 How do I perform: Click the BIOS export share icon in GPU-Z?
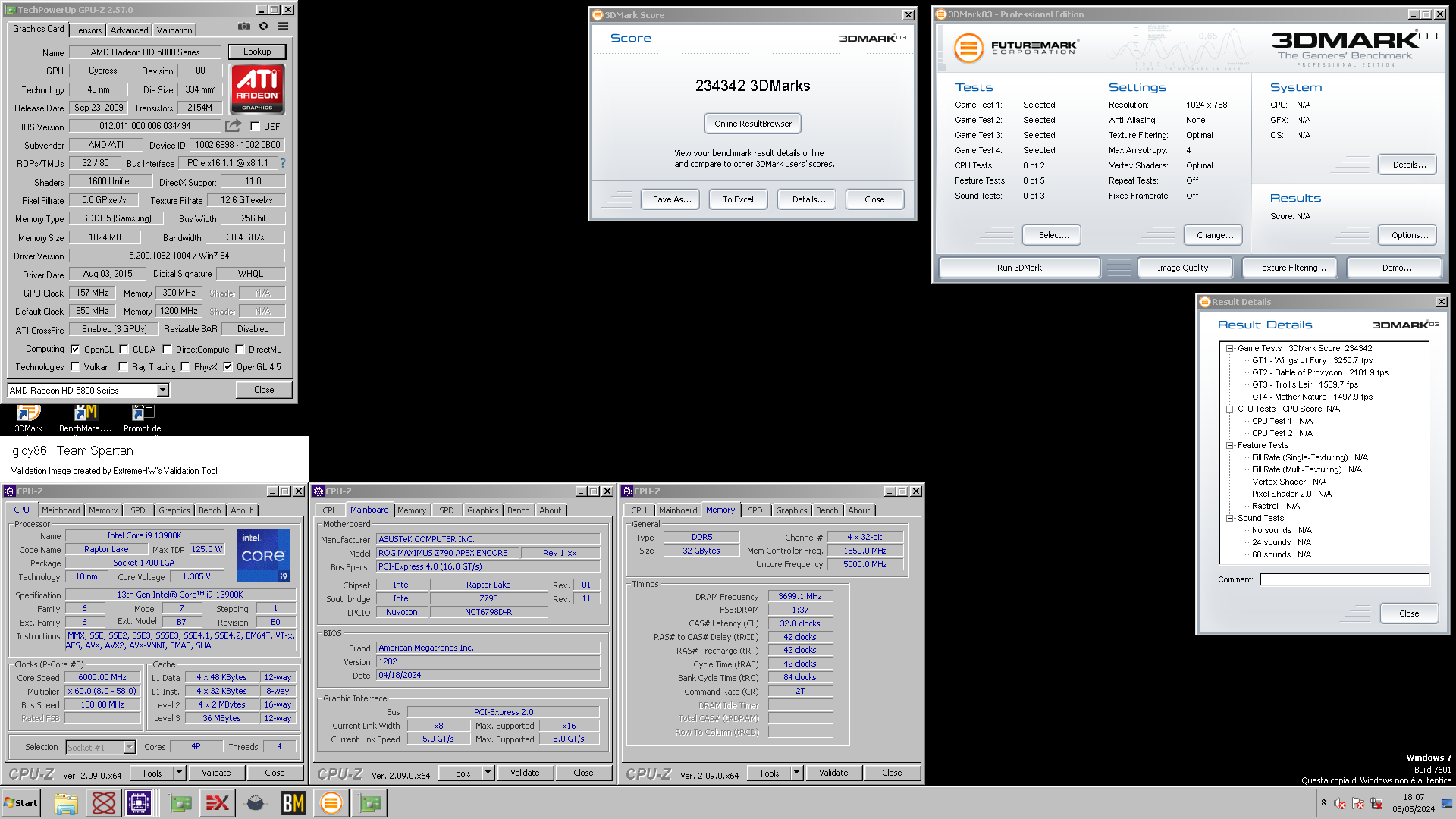tap(233, 126)
